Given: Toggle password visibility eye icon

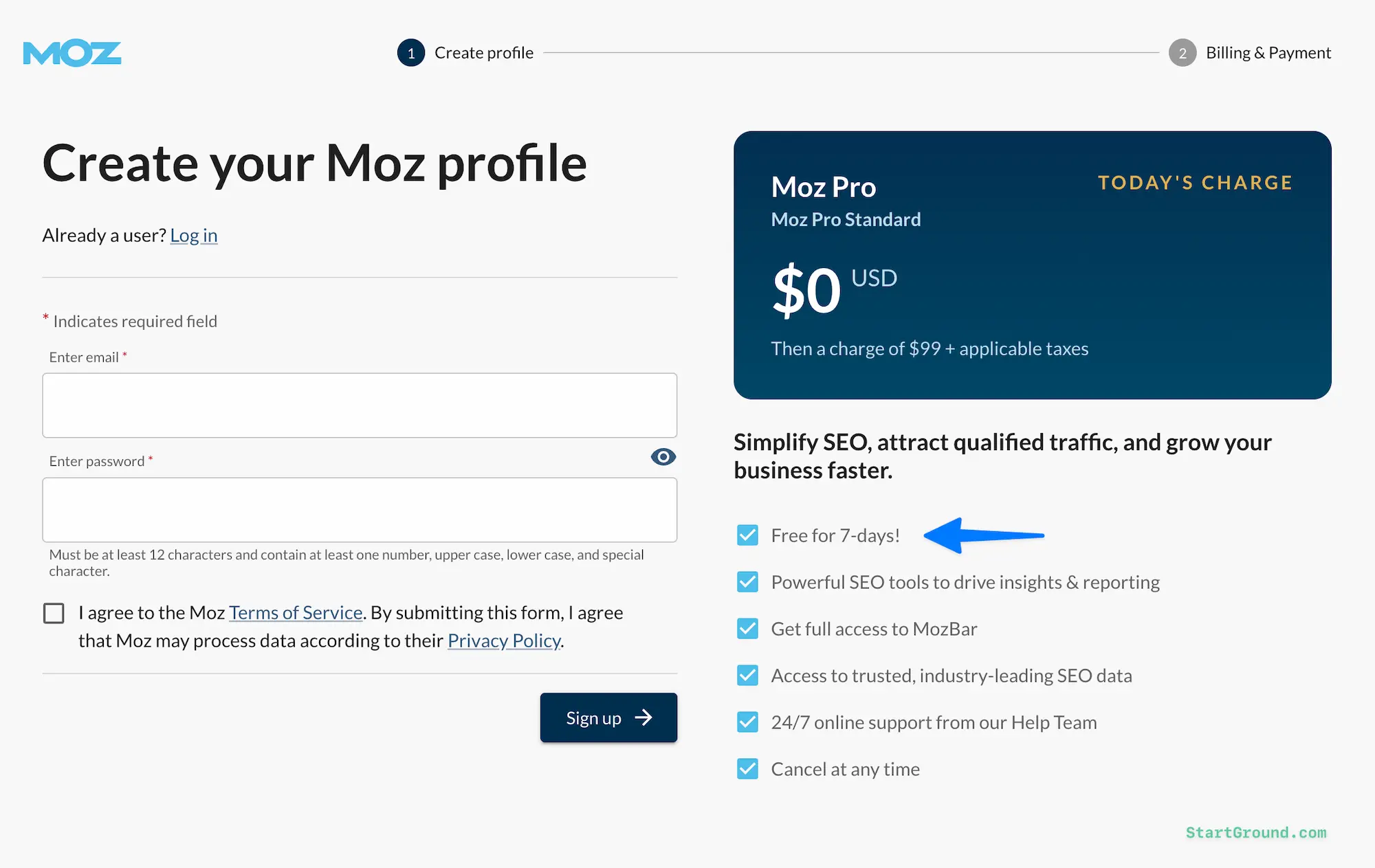Looking at the screenshot, I should click(663, 457).
